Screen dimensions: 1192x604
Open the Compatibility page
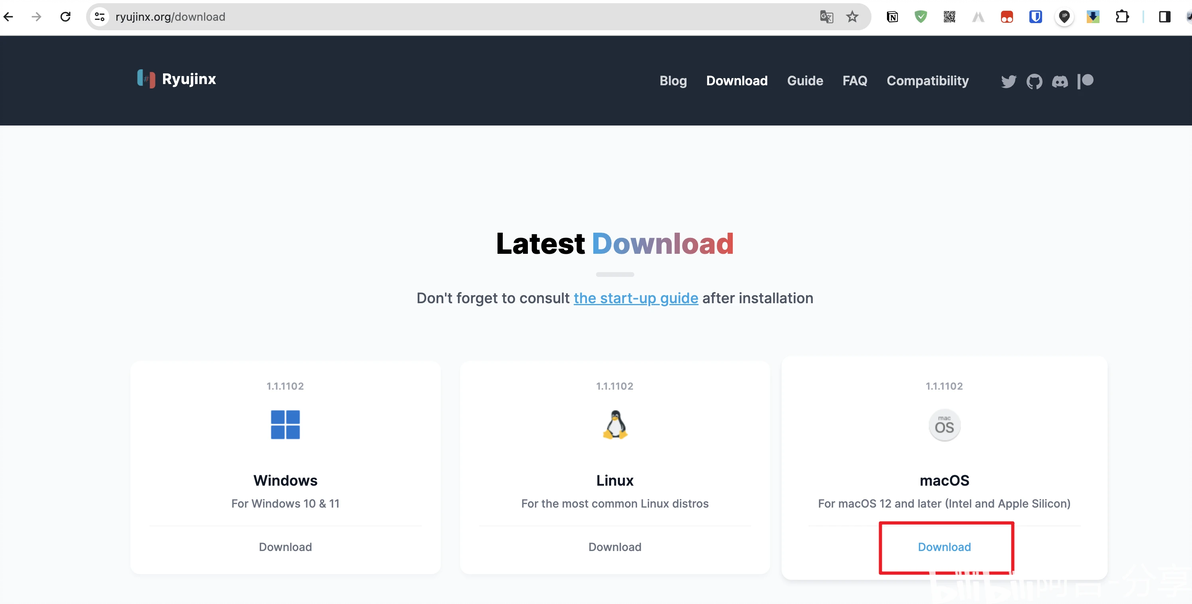[927, 81]
